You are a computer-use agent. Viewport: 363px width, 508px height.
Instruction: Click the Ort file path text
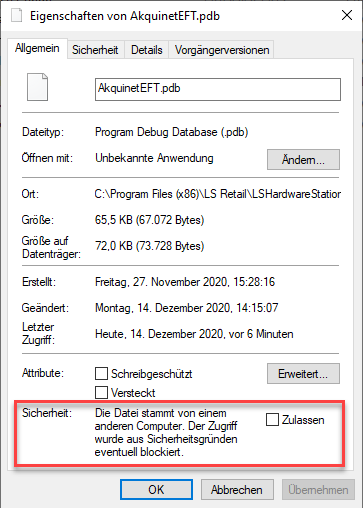tap(218, 194)
